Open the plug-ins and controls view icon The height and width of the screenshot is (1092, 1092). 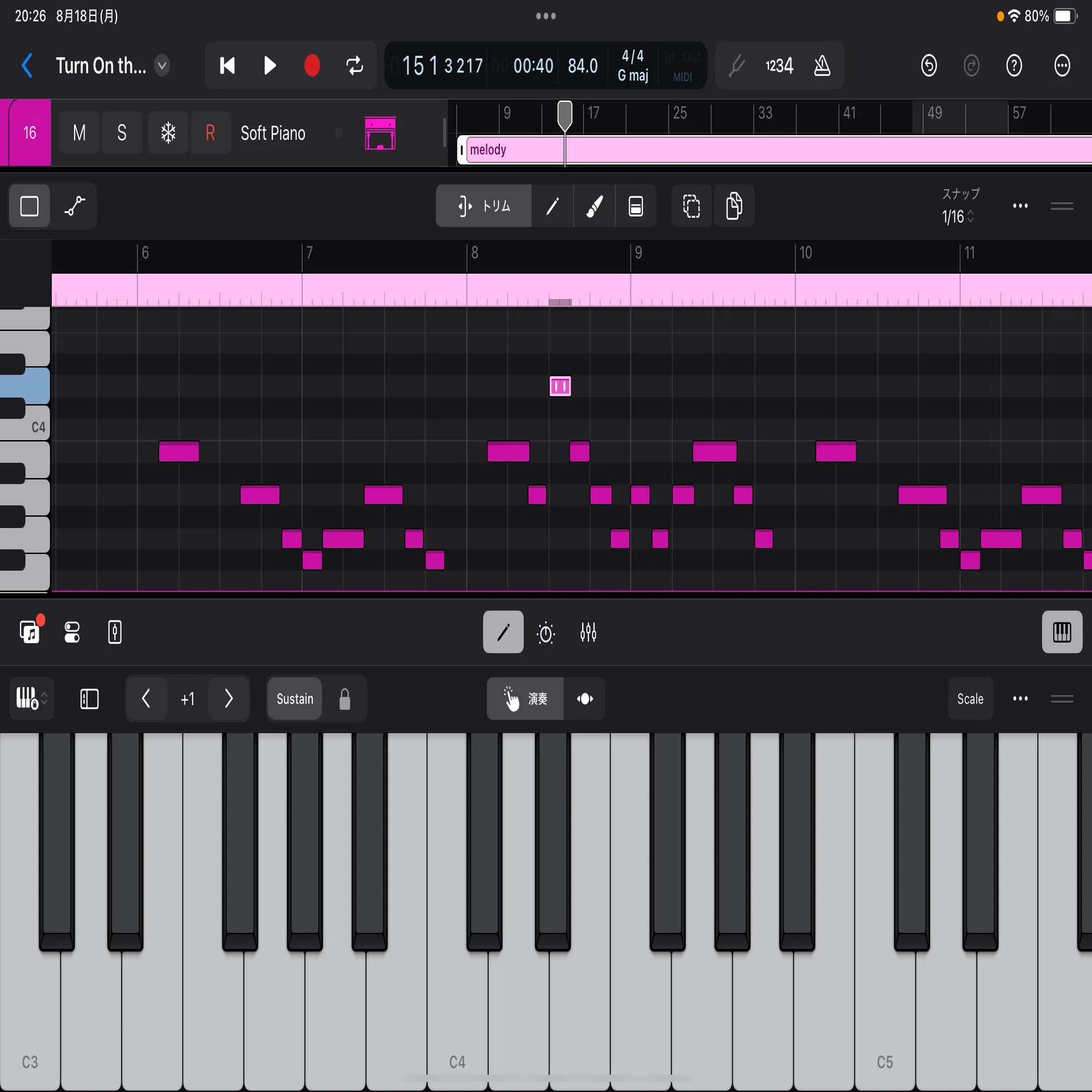[x=72, y=632]
